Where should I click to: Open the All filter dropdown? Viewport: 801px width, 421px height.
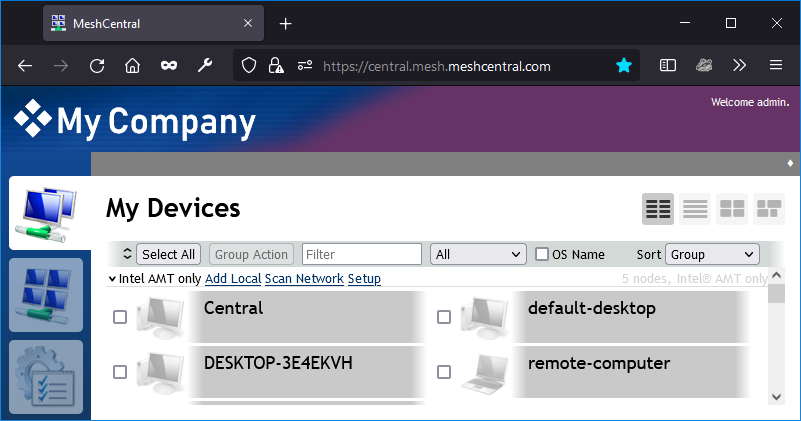point(478,254)
